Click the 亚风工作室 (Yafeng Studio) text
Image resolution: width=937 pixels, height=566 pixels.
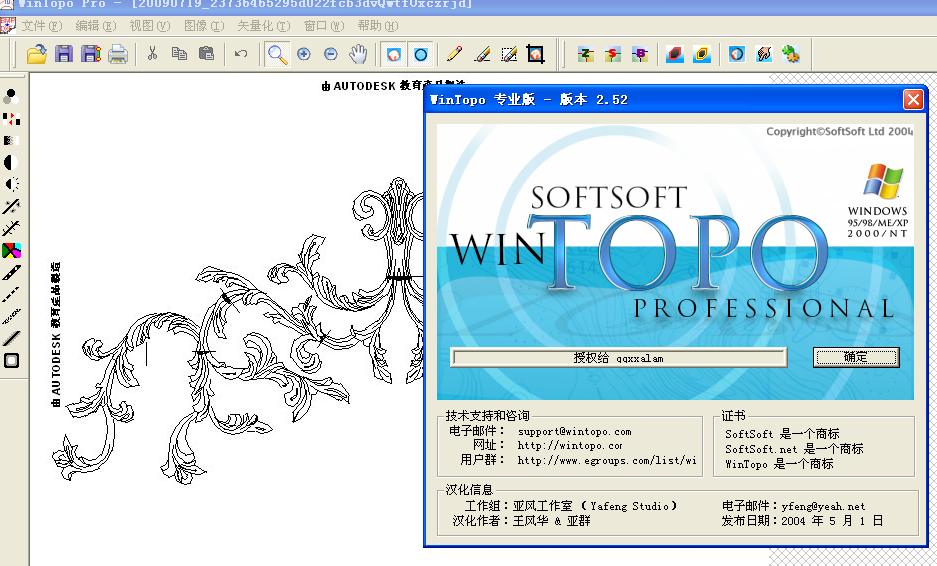coord(595,506)
